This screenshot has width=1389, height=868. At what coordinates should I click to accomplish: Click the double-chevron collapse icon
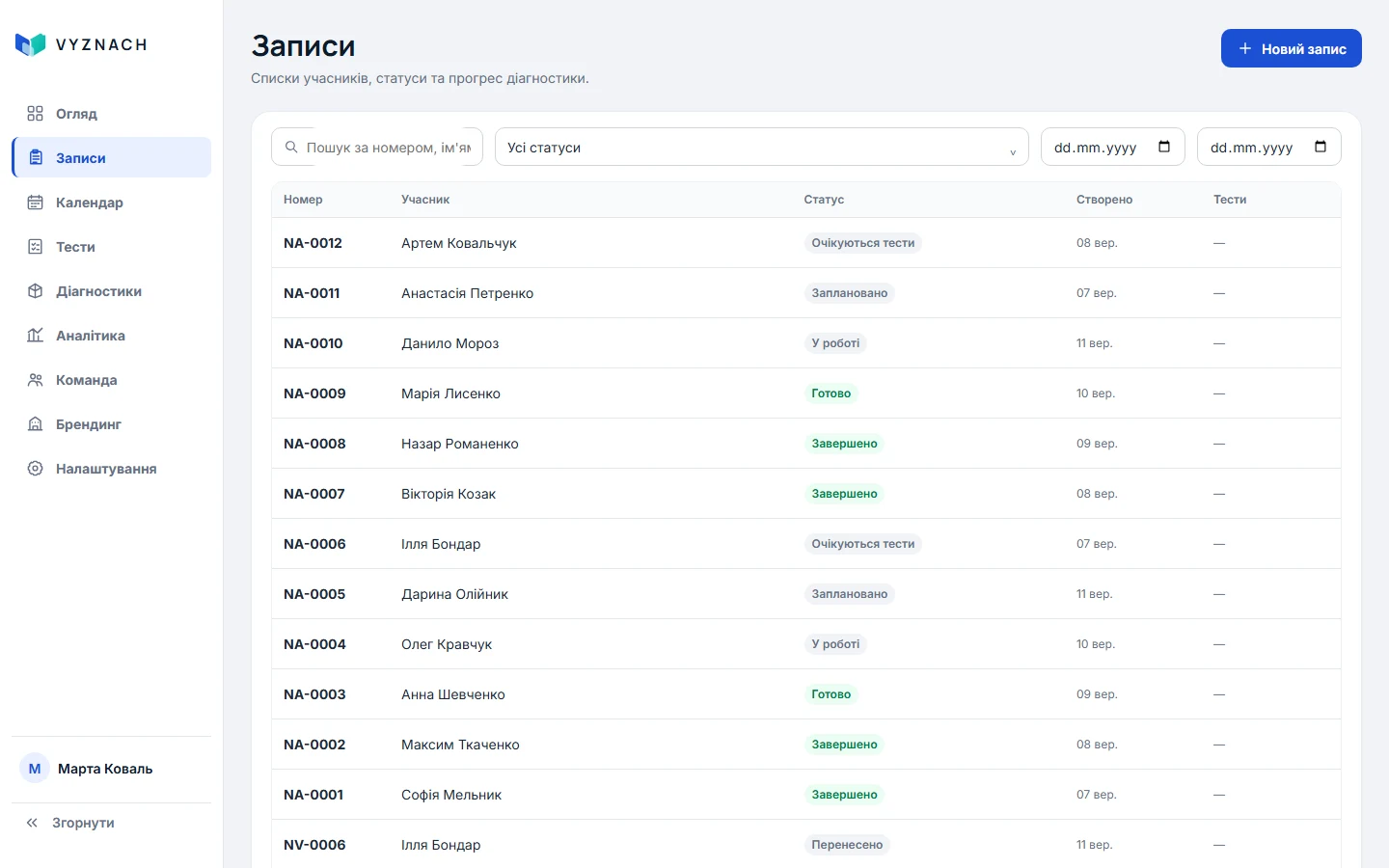32,823
